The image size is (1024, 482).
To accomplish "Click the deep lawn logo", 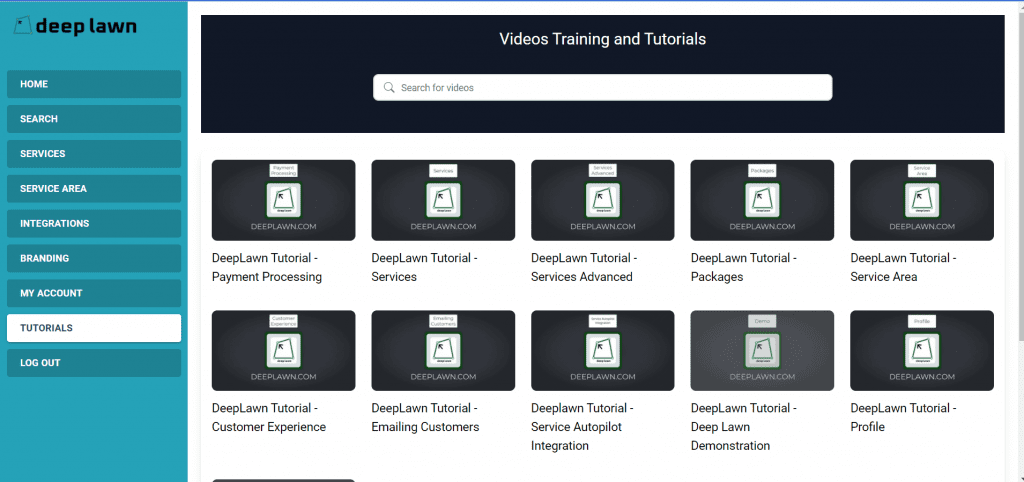I will click(75, 26).
